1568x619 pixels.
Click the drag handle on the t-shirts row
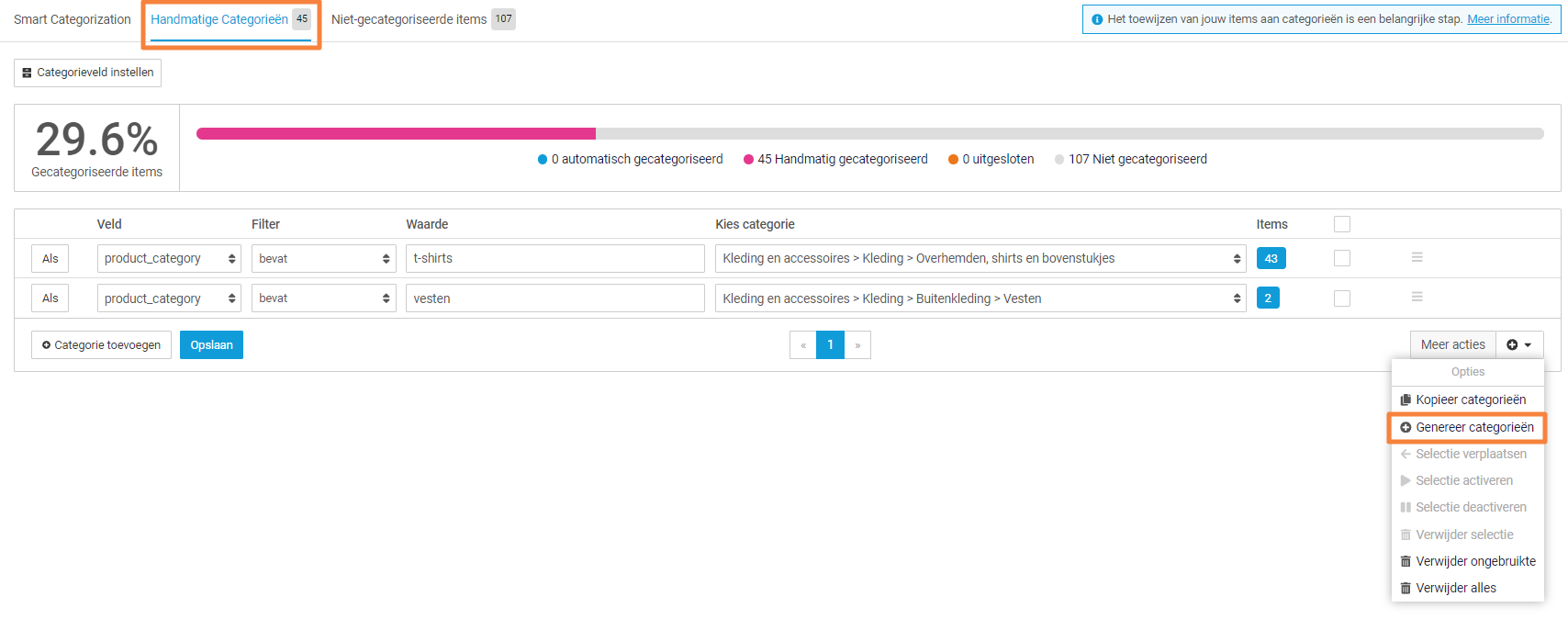(1417, 258)
